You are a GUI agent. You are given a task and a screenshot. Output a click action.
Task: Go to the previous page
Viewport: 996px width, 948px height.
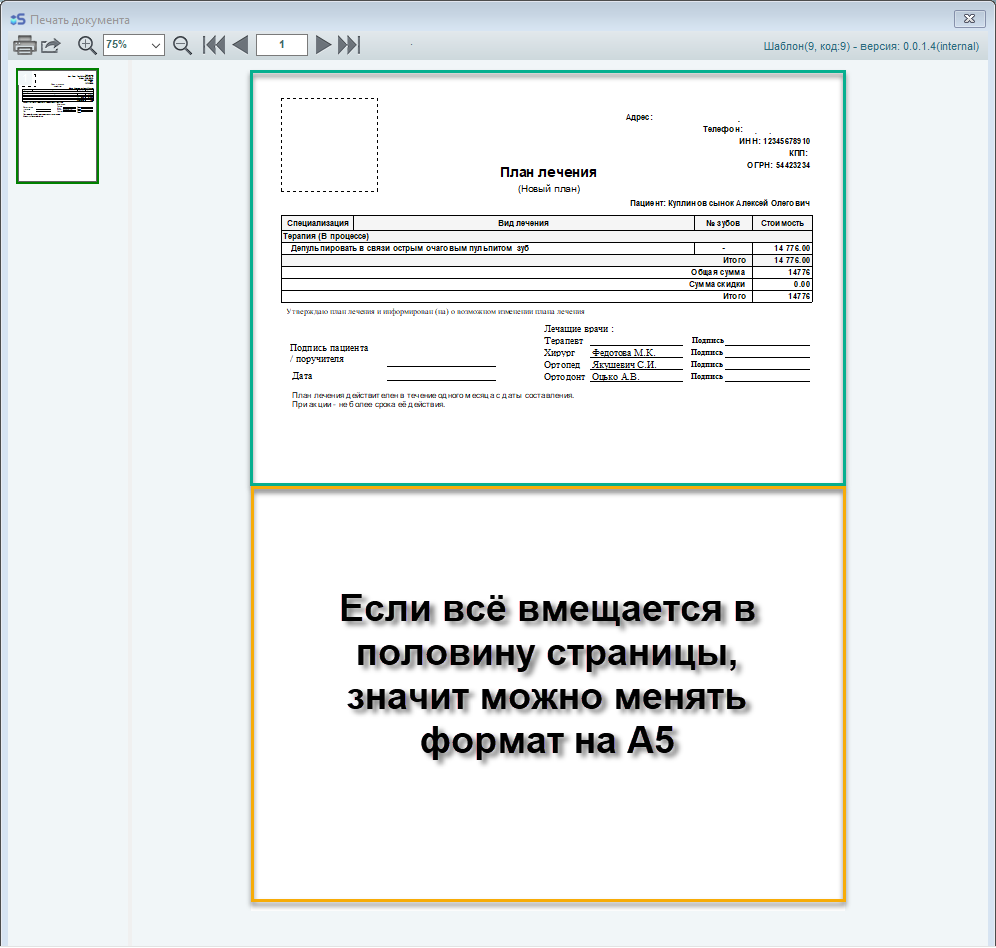(240, 45)
